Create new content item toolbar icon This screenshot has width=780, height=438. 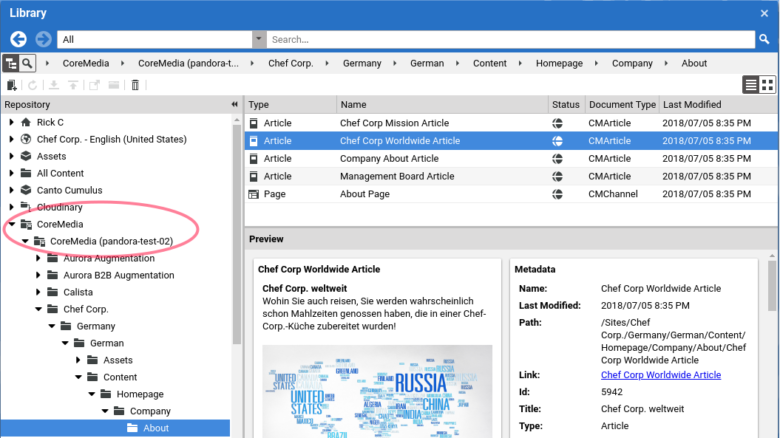point(11,85)
